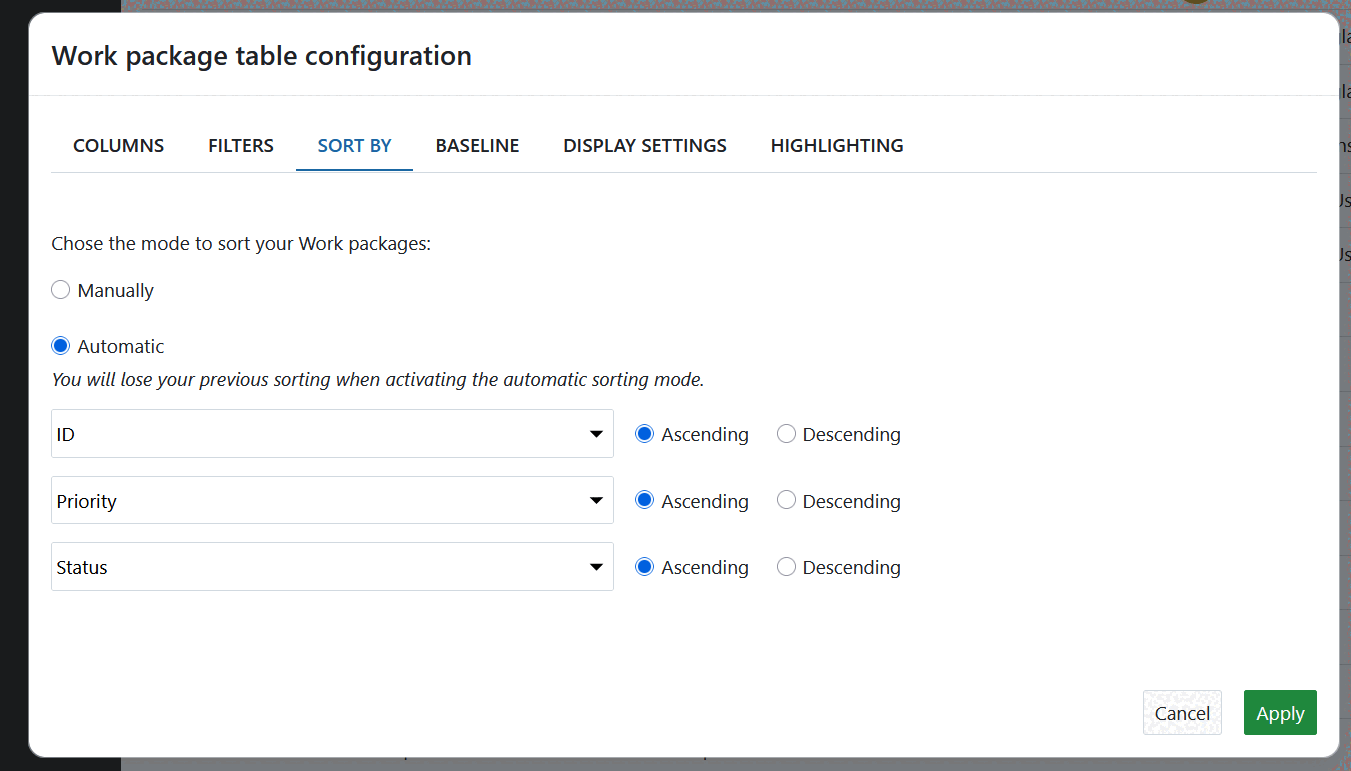
Task: Select Automatic sorting mode
Action: [x=60, y=345]
